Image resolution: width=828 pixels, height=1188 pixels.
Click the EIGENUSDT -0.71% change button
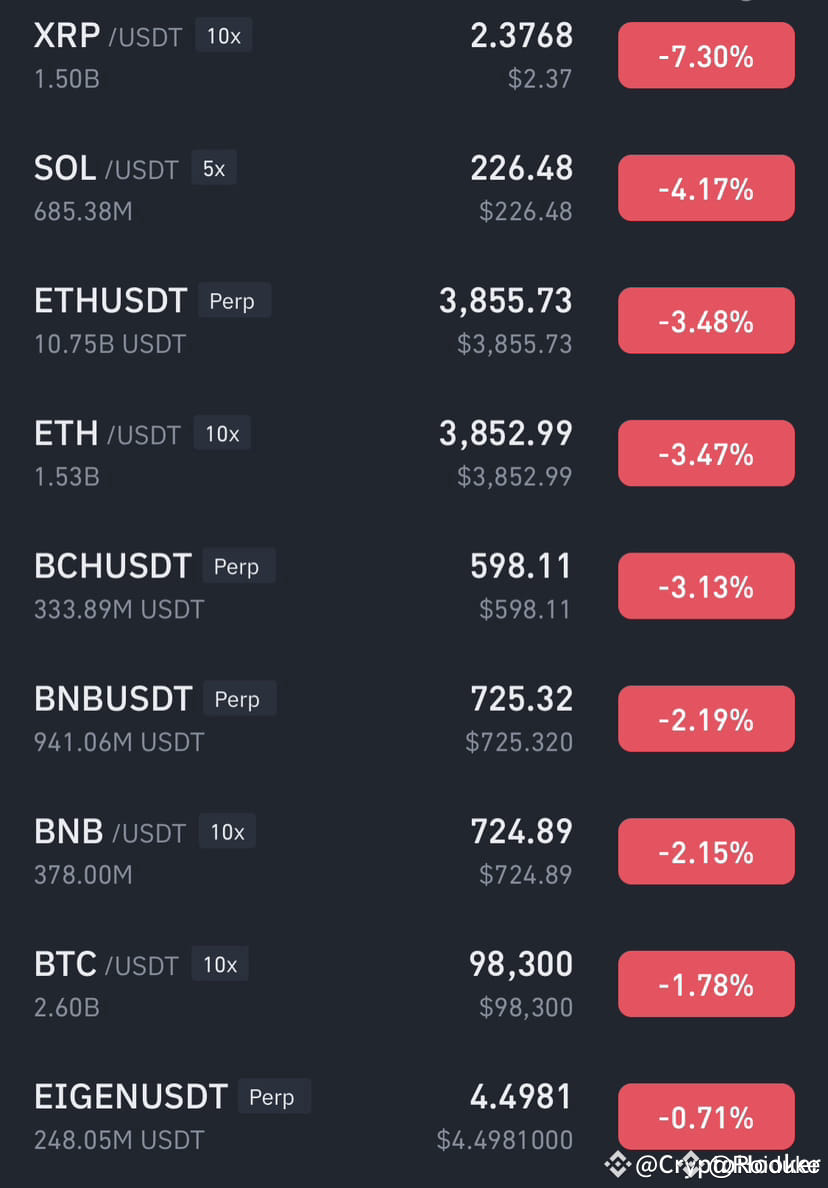(706, 1117)
